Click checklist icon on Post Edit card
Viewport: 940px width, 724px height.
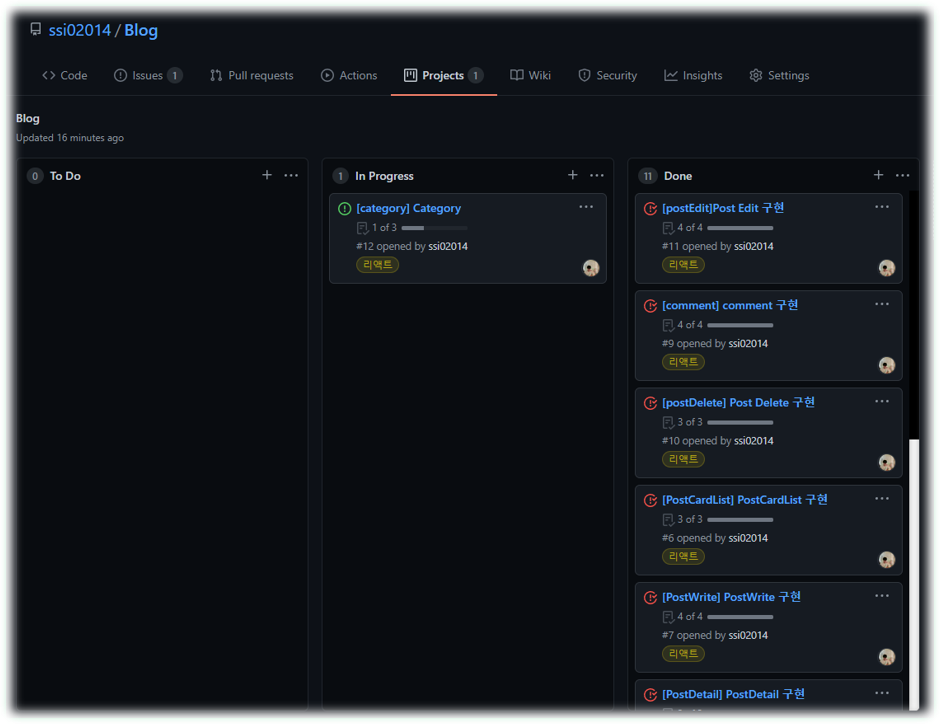668,228
